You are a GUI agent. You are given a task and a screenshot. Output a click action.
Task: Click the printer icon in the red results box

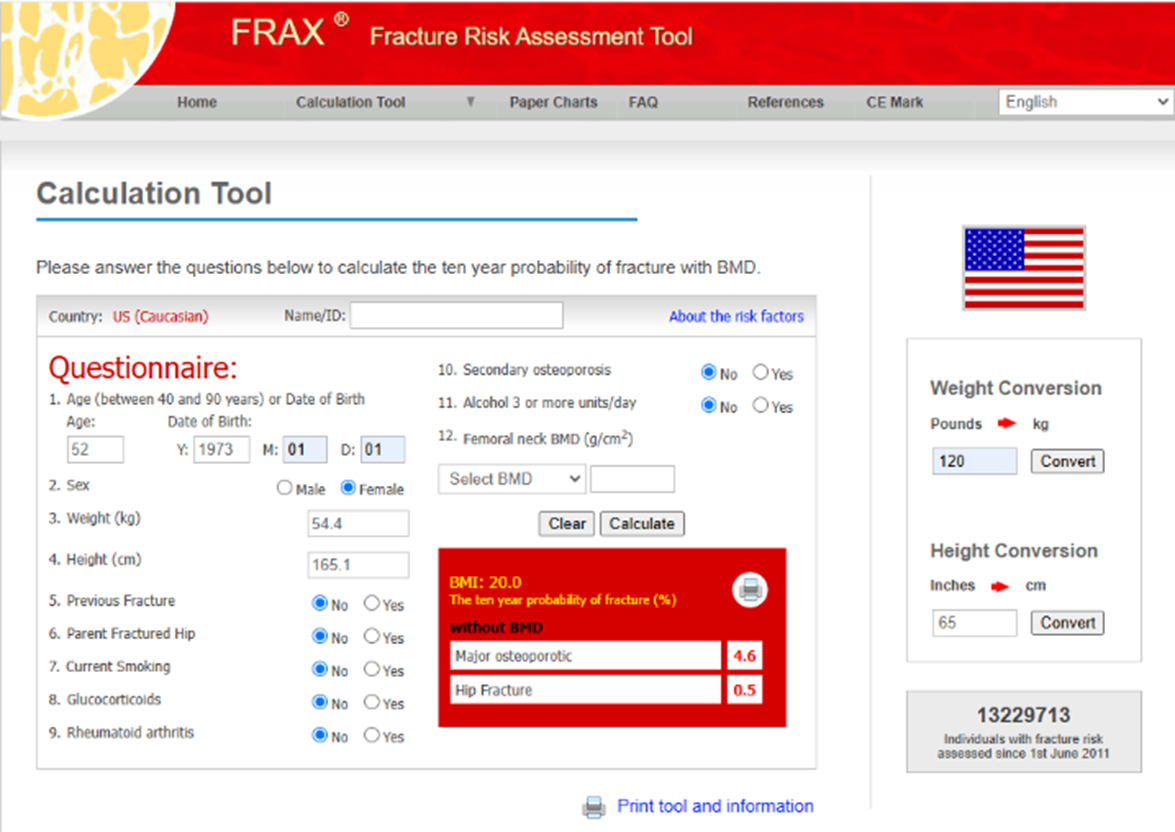[x=749, y=589]
